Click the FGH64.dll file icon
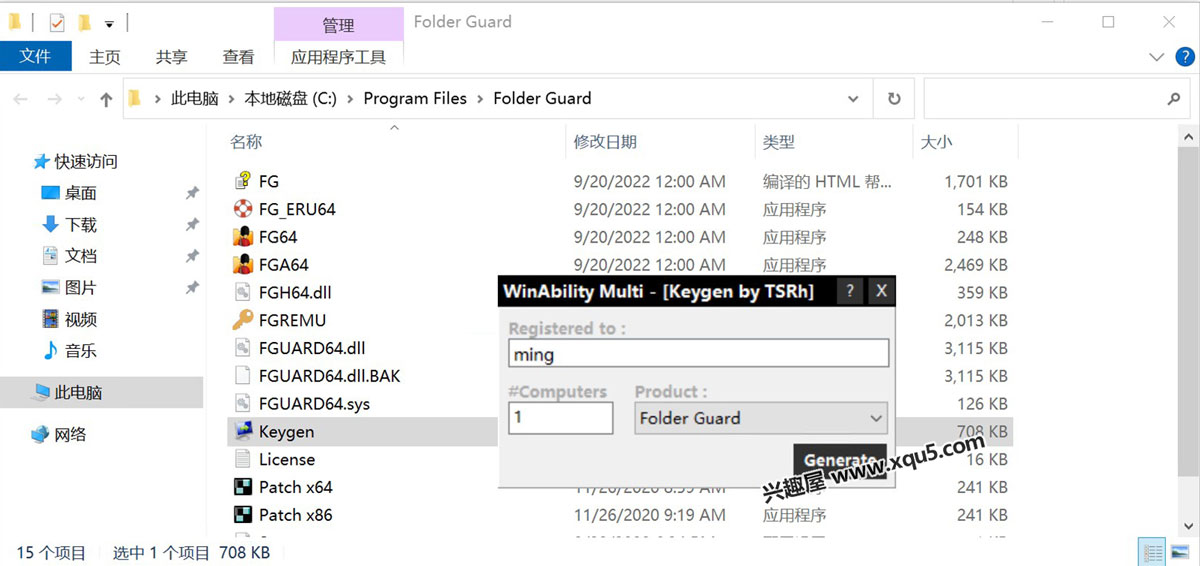The width and height of the screenshot is (1200, 566). (242, 293)
